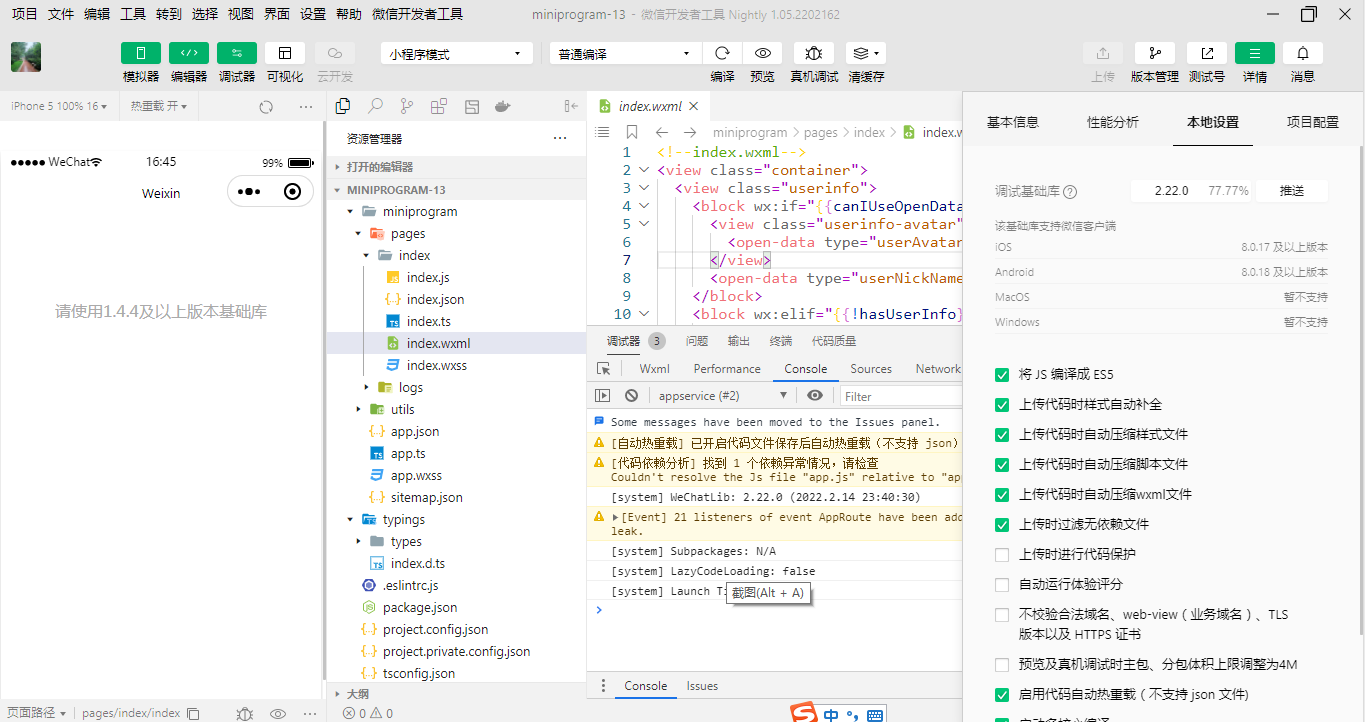Viewport: 1365px width, 722px height.
Task: Expand the logs folder
Action: click(456, 387)
